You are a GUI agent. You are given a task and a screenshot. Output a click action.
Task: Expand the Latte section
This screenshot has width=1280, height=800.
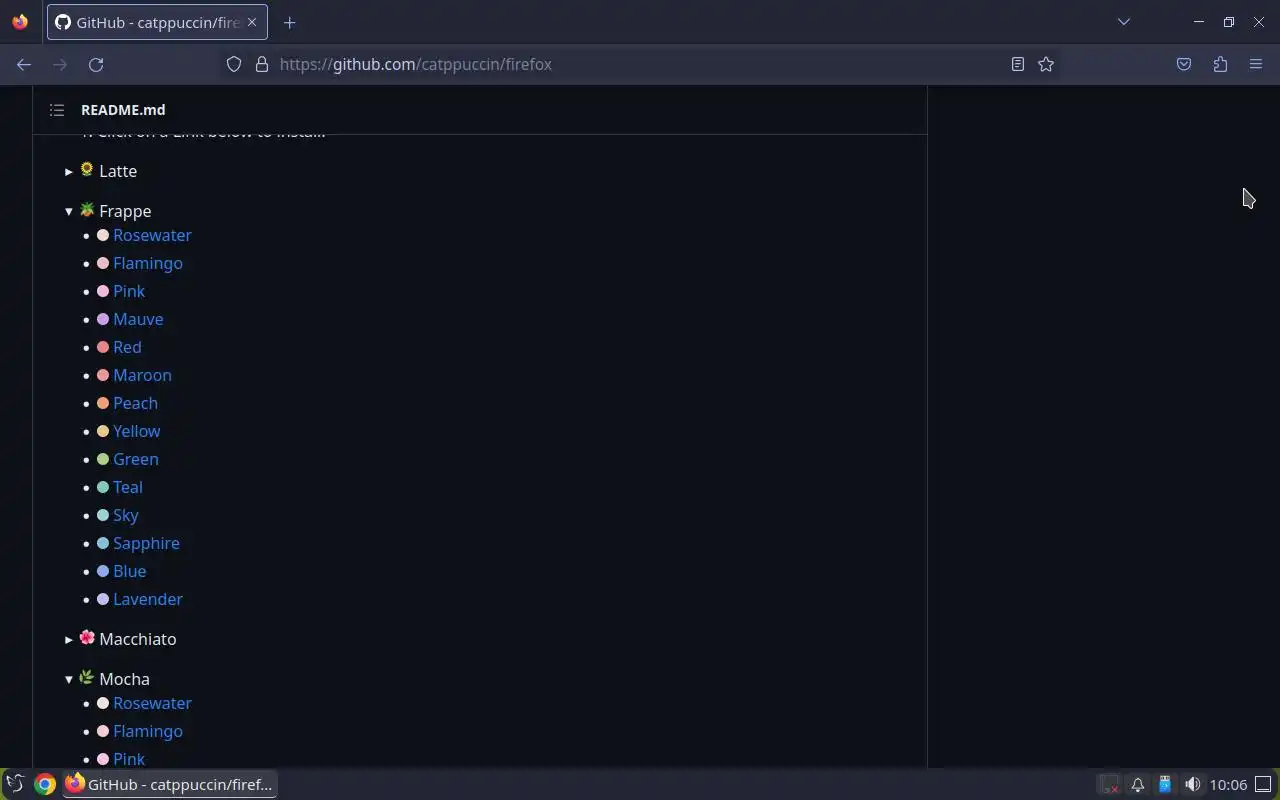(x=101, y=171)
